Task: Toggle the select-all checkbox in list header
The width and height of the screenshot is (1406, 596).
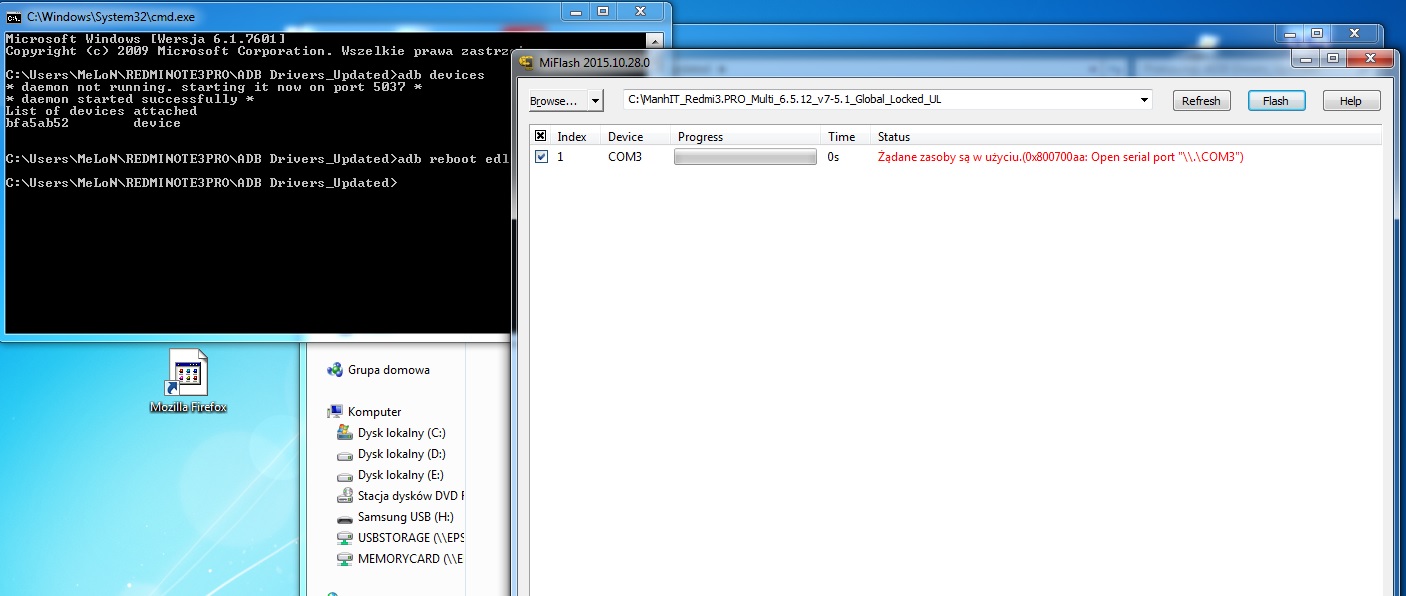Action: tap(541, 136)
